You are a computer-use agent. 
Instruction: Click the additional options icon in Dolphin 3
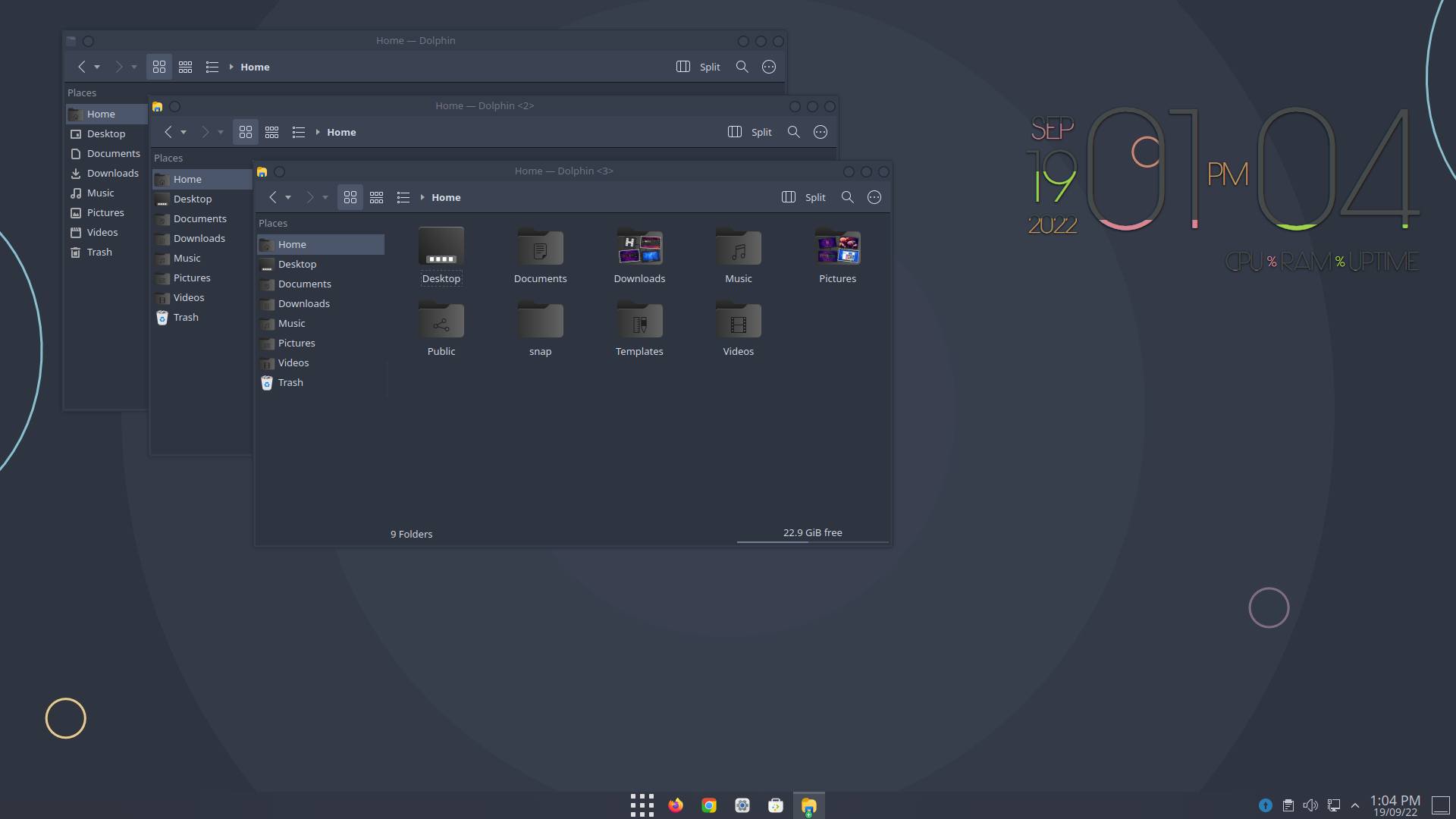click(873, 197)
